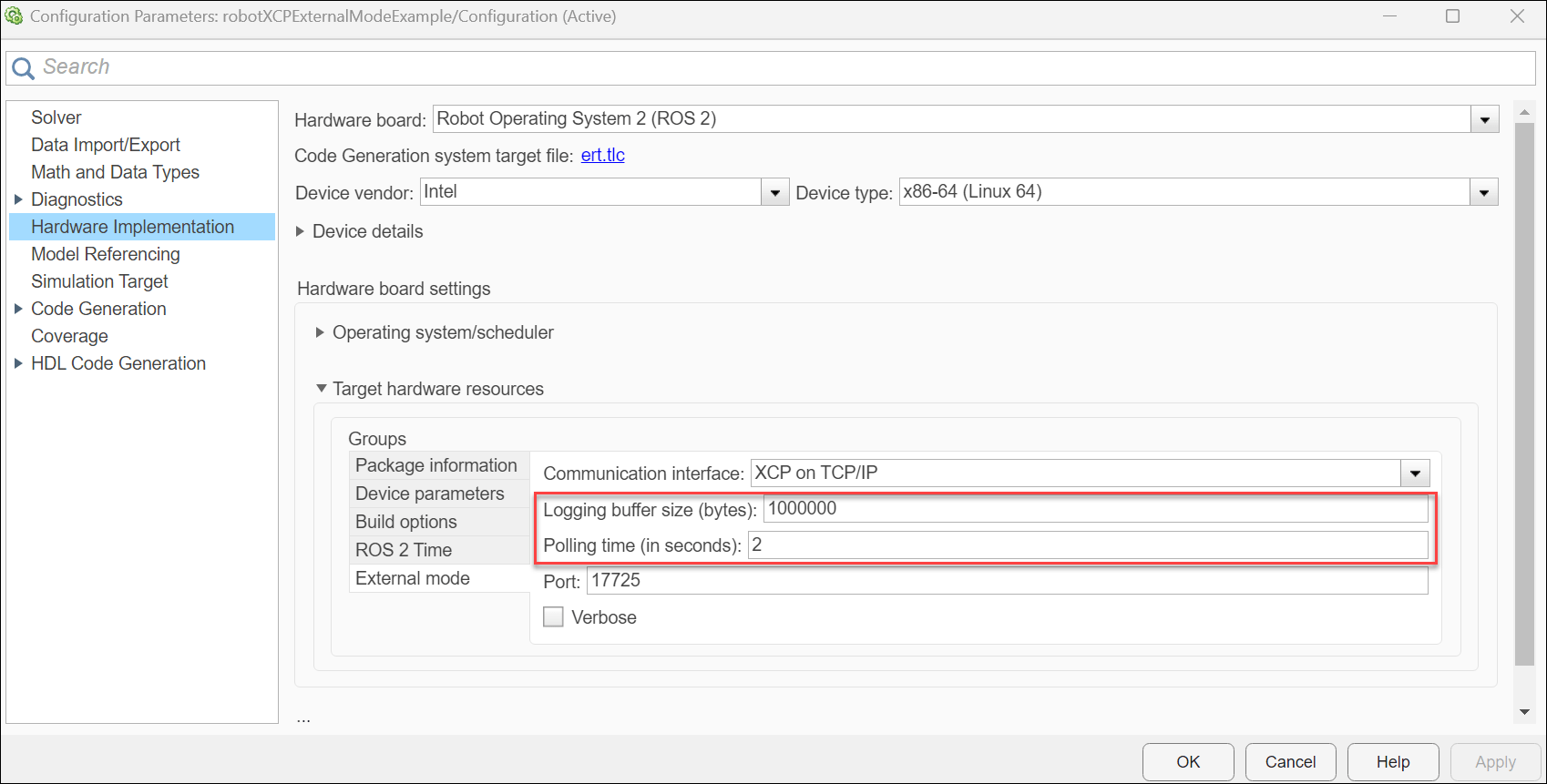Open Communication interface dropdown
This screenshot has height=784, width=1547.
coord(1415,473)
